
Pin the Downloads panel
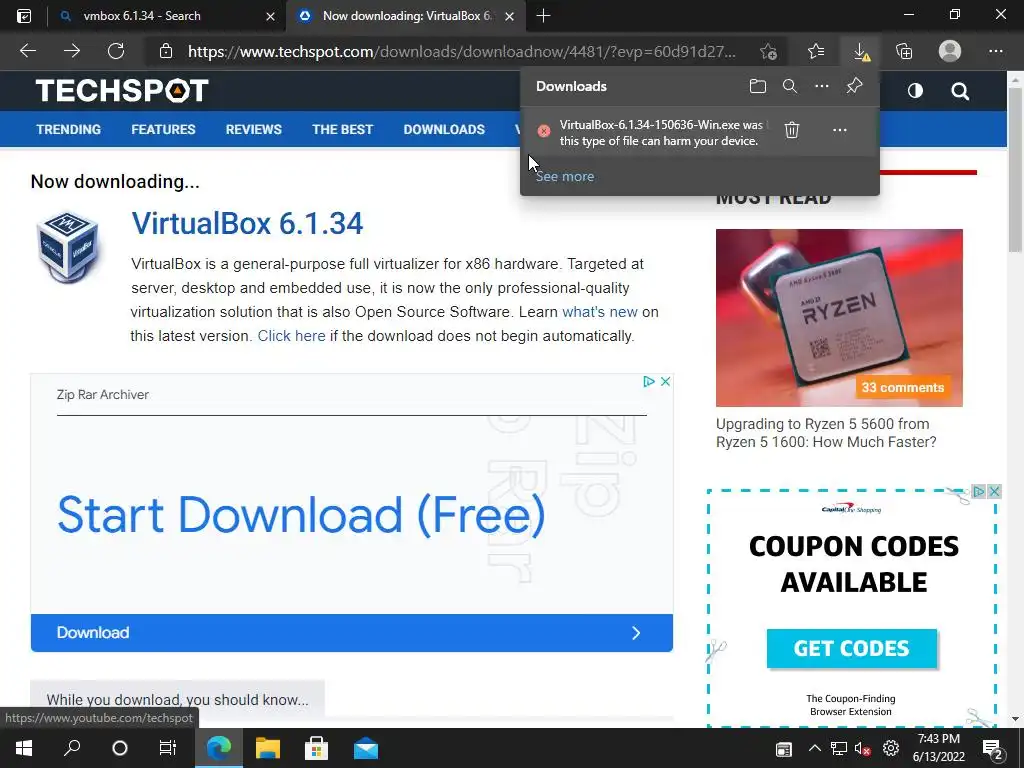(854, 86)
